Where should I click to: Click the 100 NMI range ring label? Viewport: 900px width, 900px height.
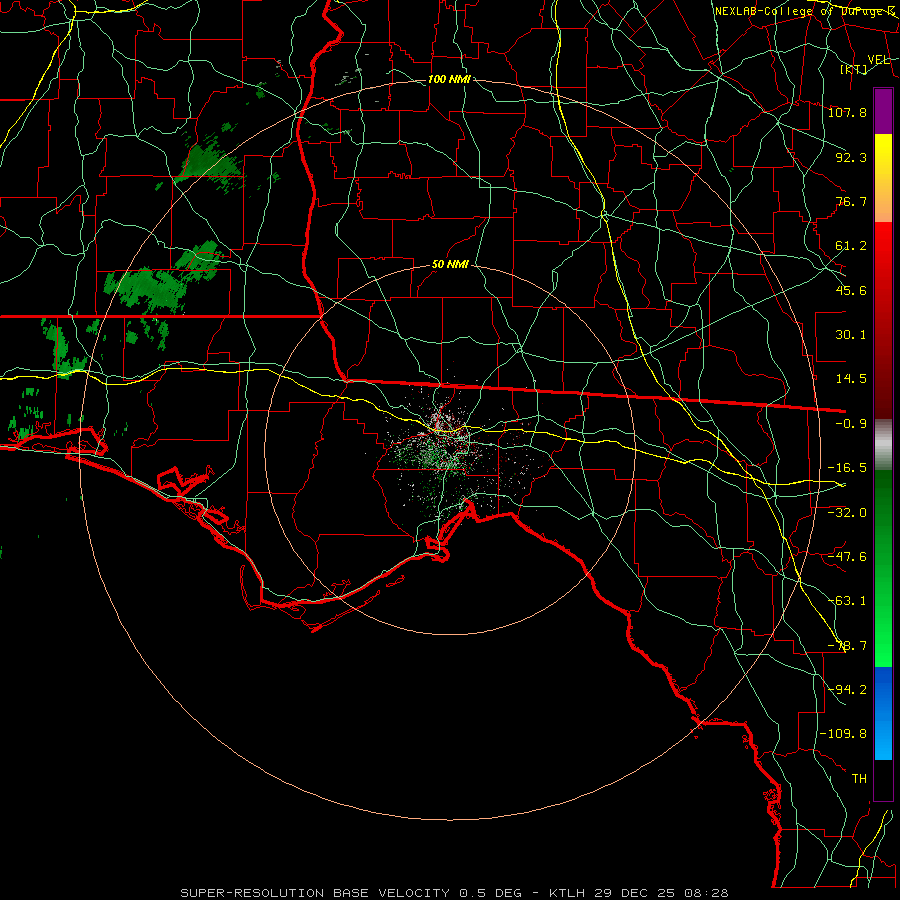[x=449, y=79]
